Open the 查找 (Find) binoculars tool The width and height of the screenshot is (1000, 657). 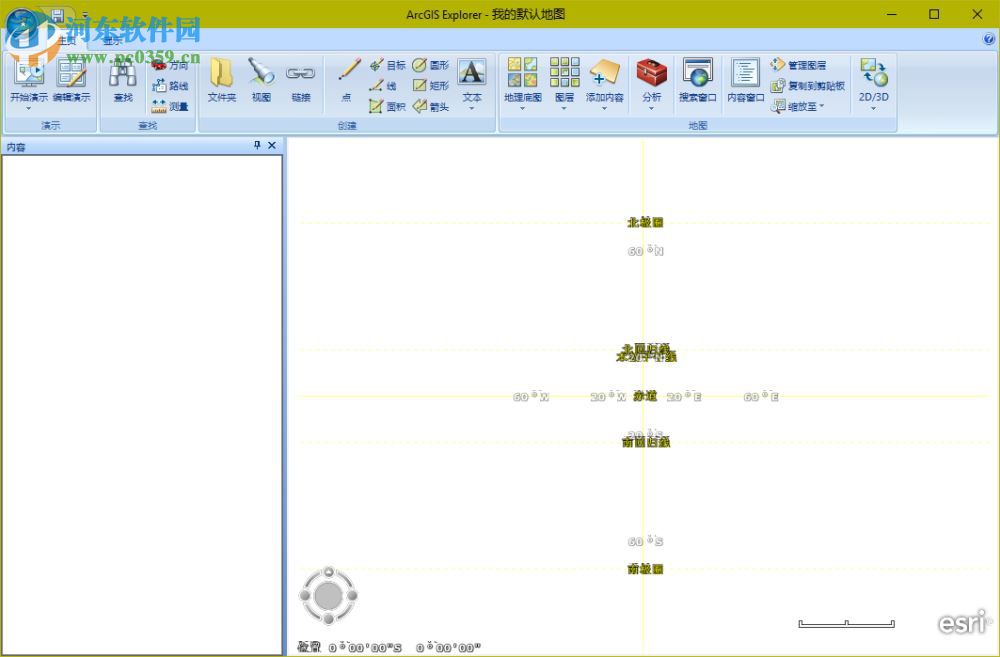(x=121, y=80)
